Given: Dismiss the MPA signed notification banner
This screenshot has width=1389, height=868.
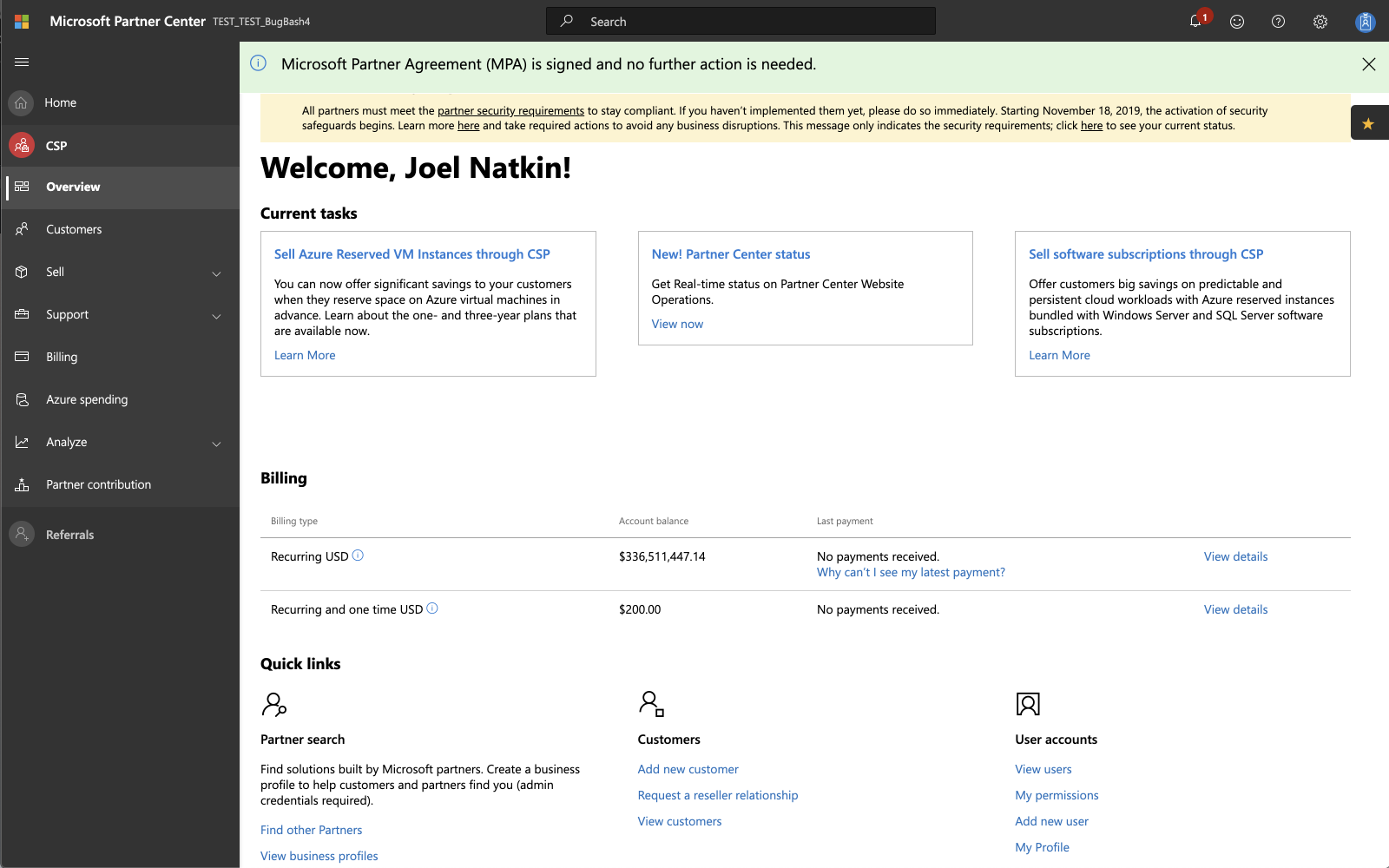Looking at the screenshot, I should (1369, 64).
